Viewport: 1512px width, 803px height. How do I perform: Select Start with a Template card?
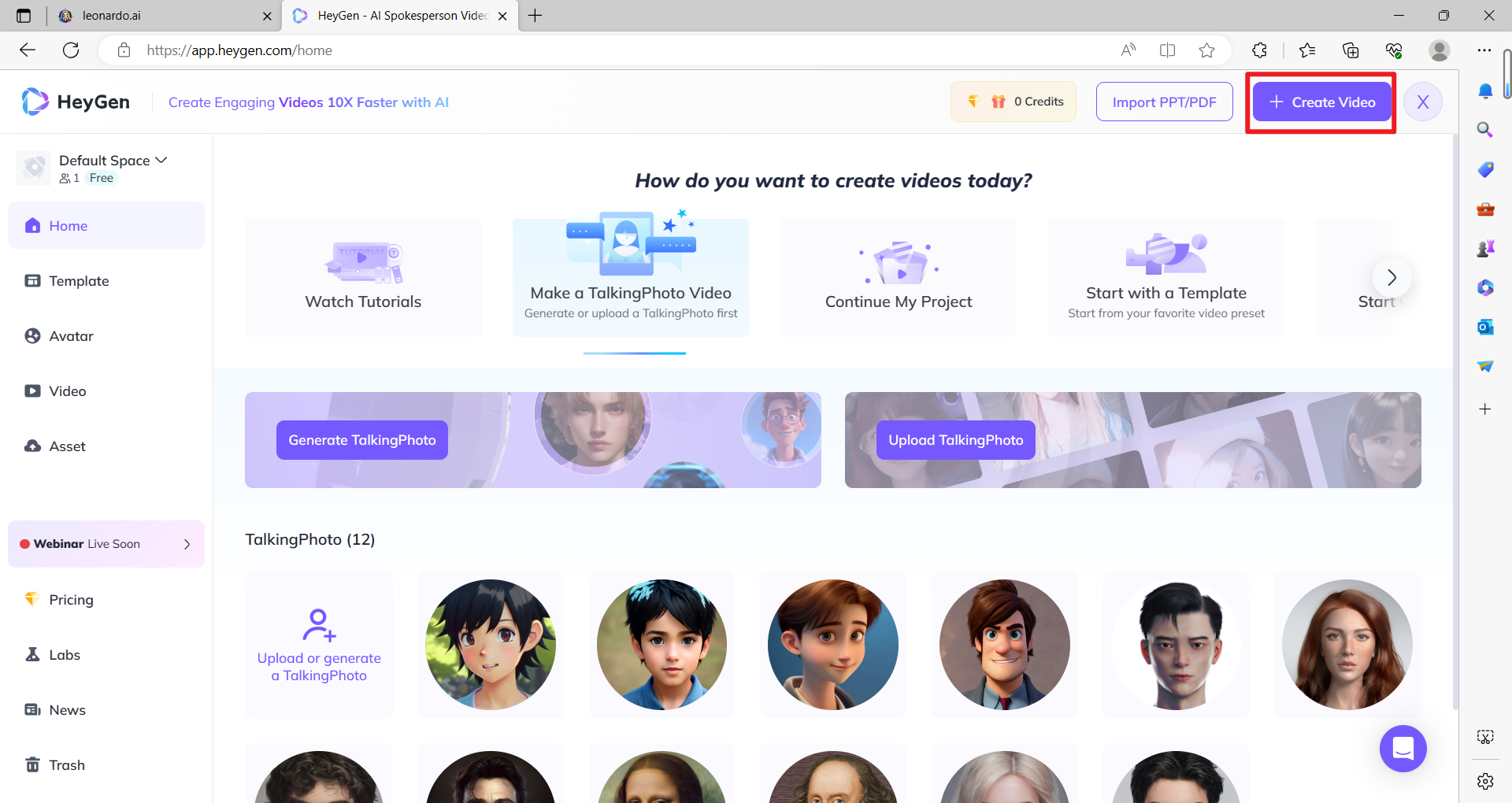click(x=1166, y=278)
